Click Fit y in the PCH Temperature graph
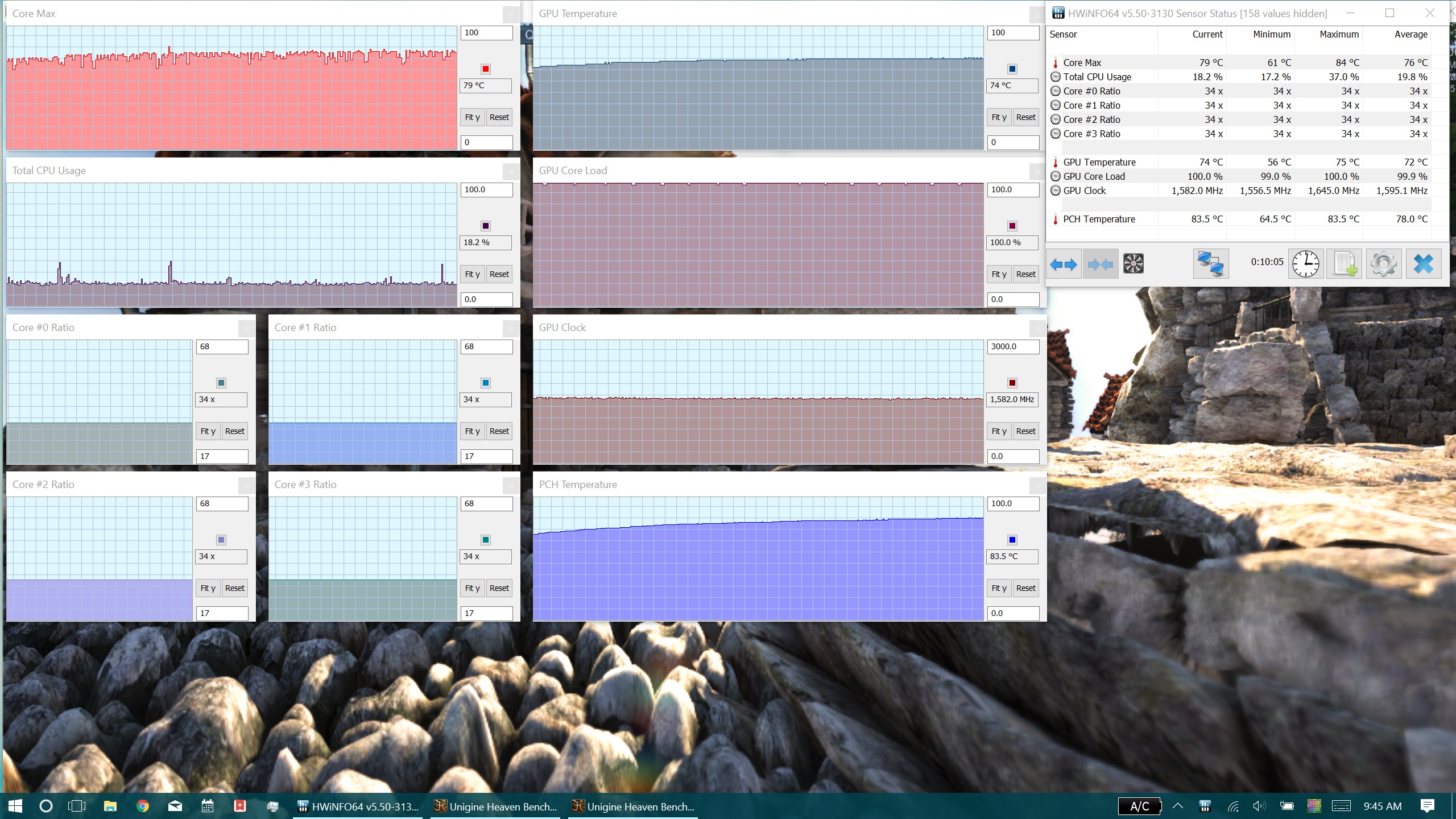The height and width of the screenshot is (819, 1456). 999,588
